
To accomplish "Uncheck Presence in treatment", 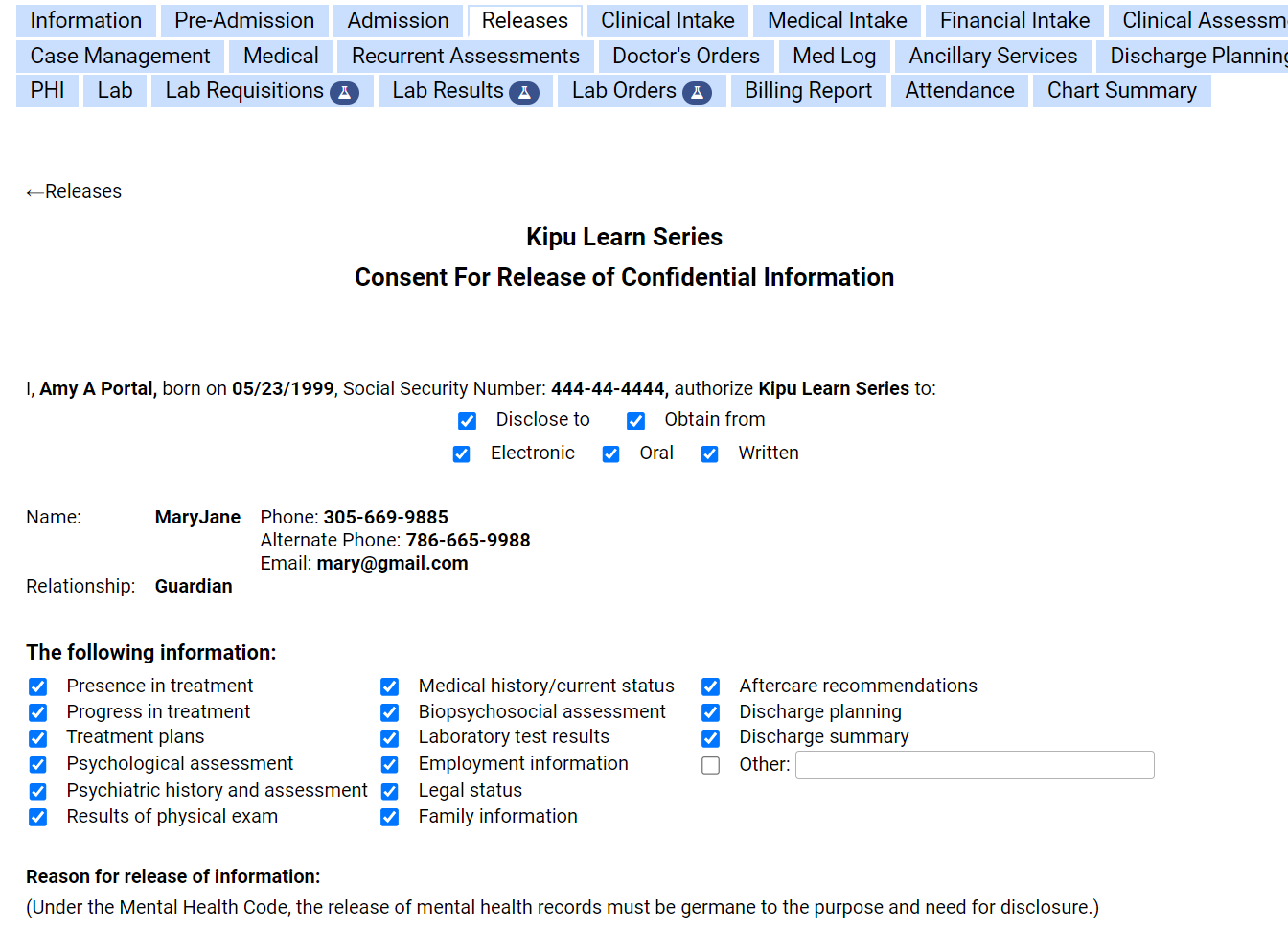I will click(x=37, y=686).
